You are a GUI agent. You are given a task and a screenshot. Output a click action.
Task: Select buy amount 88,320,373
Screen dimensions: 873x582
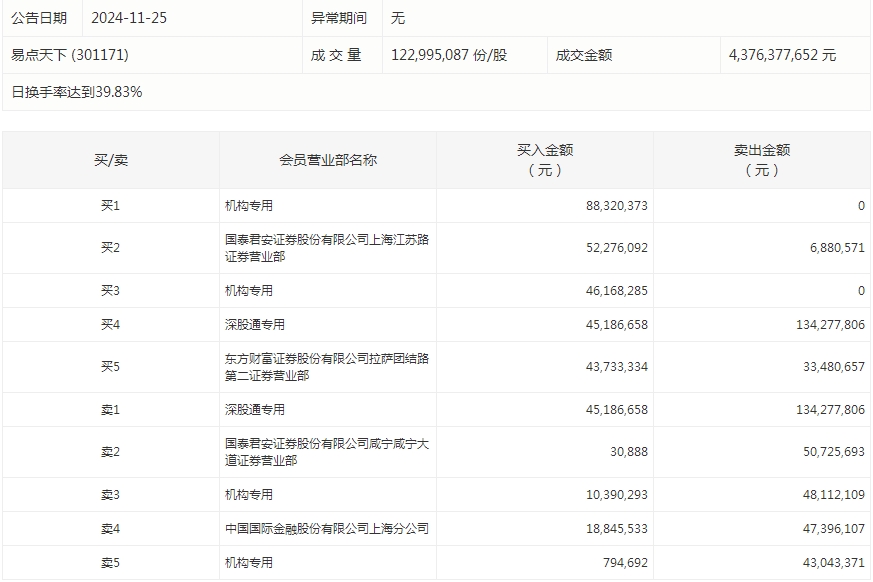click(x=616, y=206)
